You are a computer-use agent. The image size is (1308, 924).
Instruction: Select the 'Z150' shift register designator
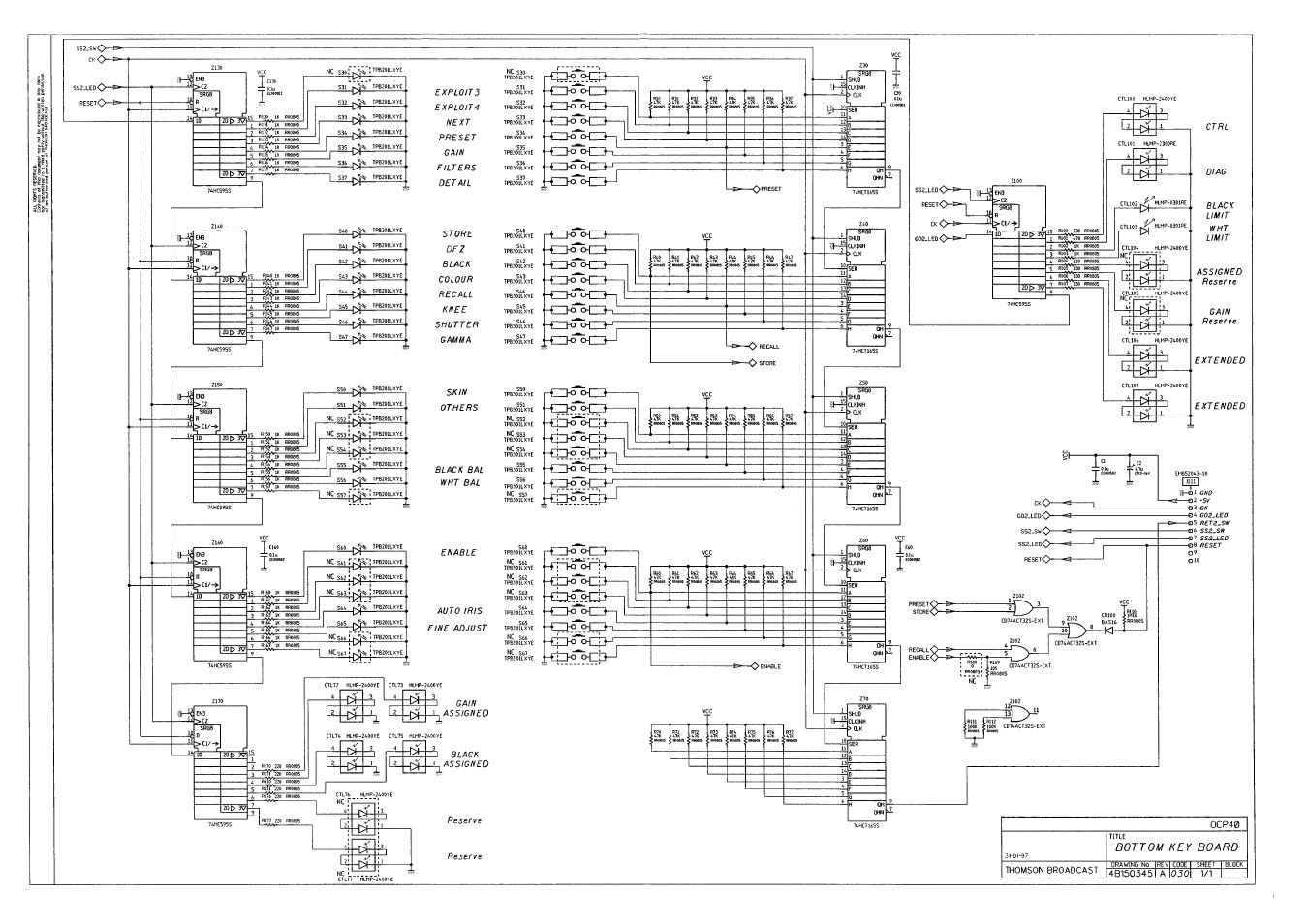[x=216, y=385]
